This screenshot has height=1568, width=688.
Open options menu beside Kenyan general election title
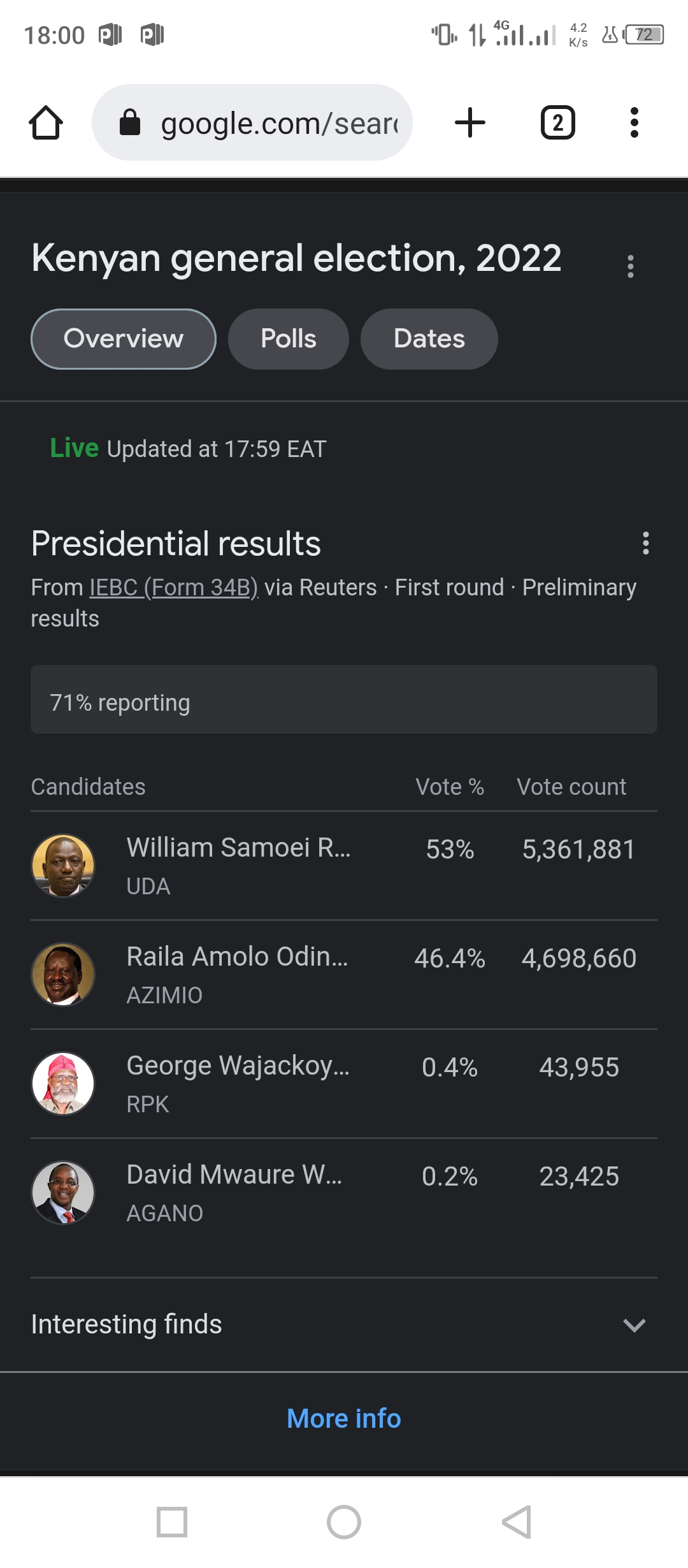(x=631, y=266)
